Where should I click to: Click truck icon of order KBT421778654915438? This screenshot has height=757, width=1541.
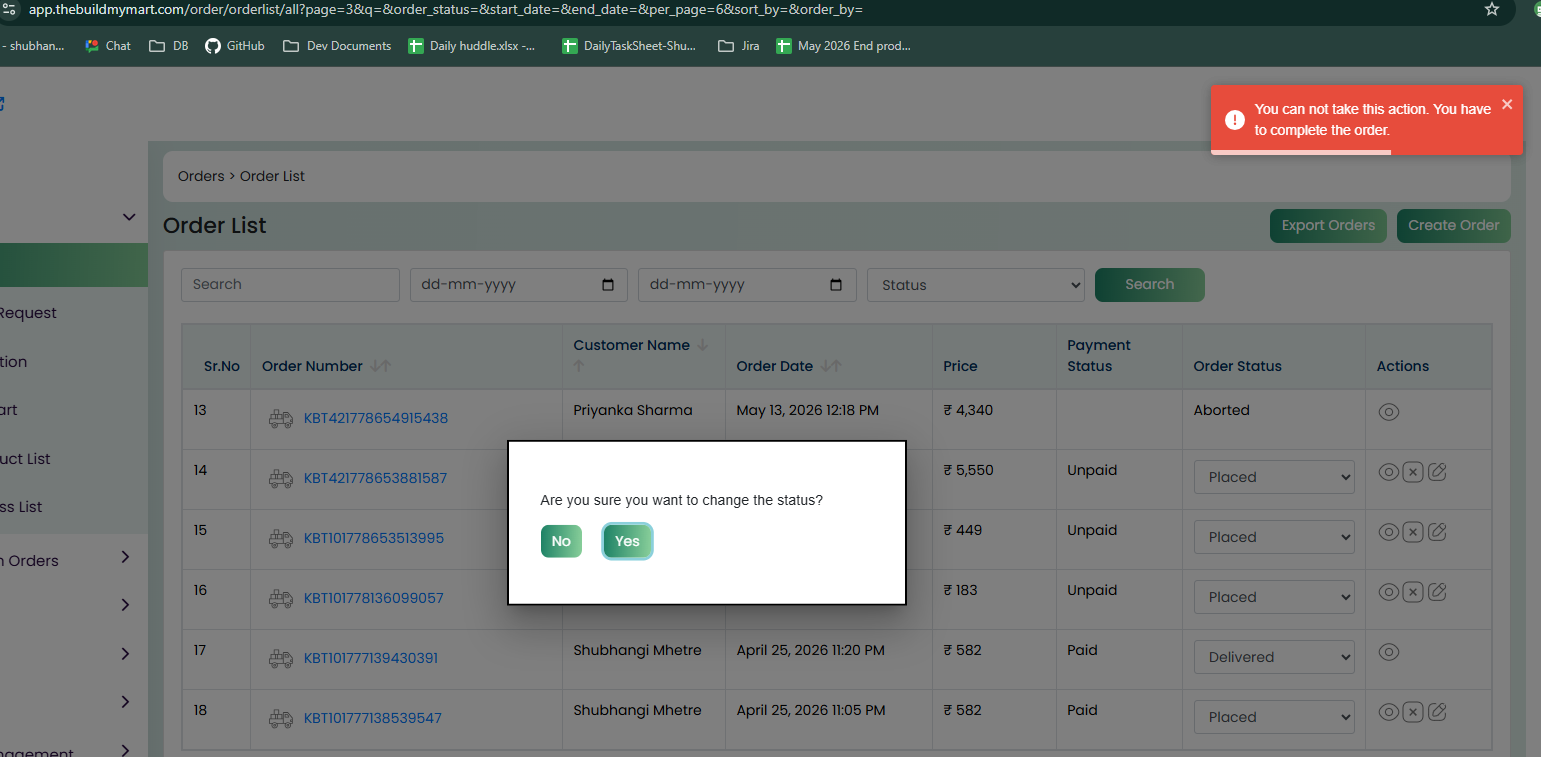(281, 419)
